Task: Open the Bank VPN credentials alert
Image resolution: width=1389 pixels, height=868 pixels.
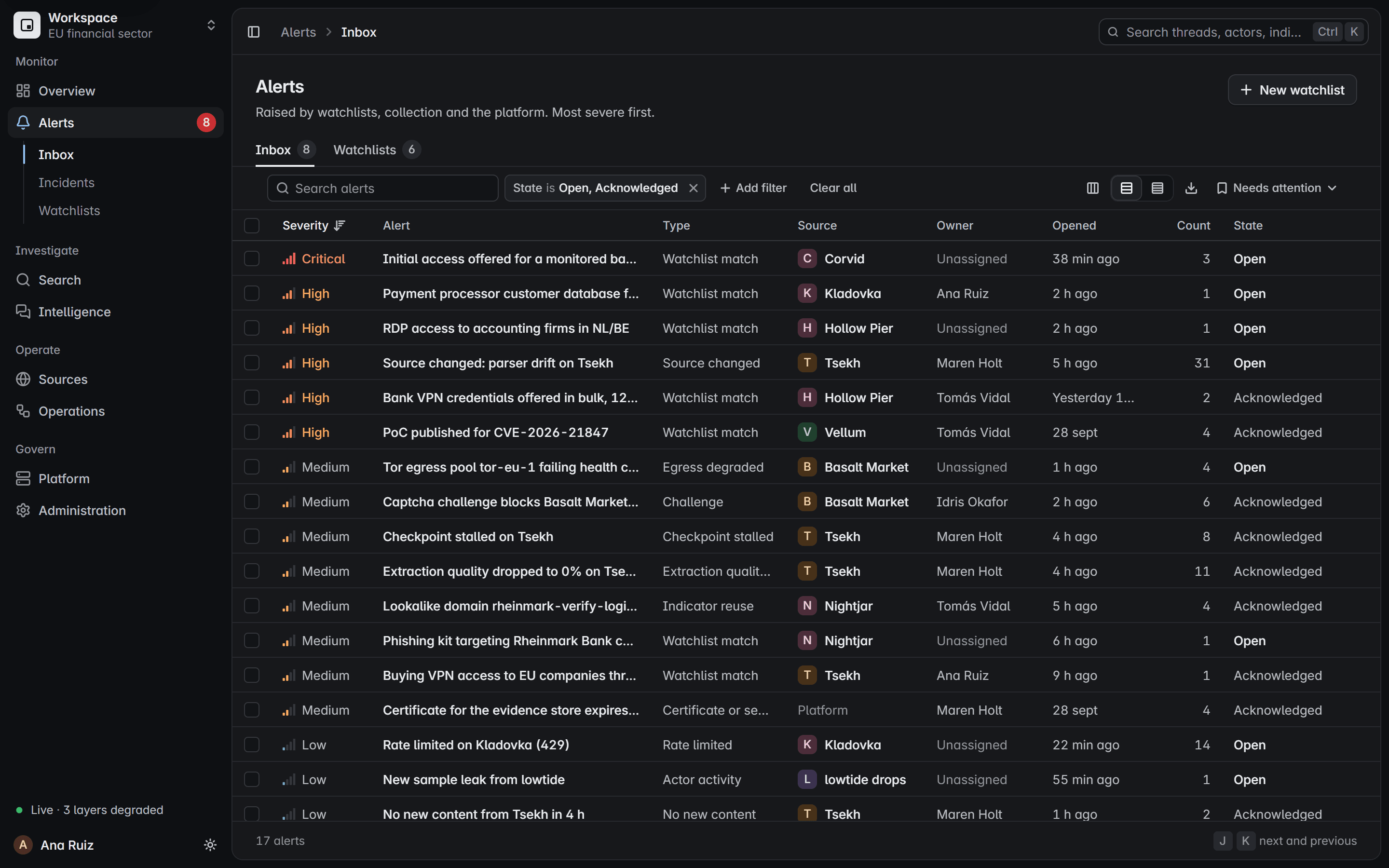Action: [510, 397]
